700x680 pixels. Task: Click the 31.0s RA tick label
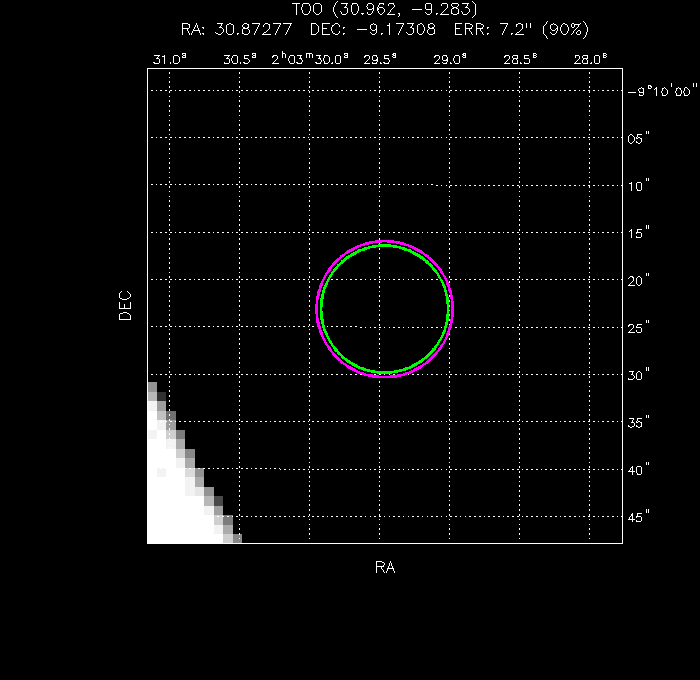tap(169, 59)
